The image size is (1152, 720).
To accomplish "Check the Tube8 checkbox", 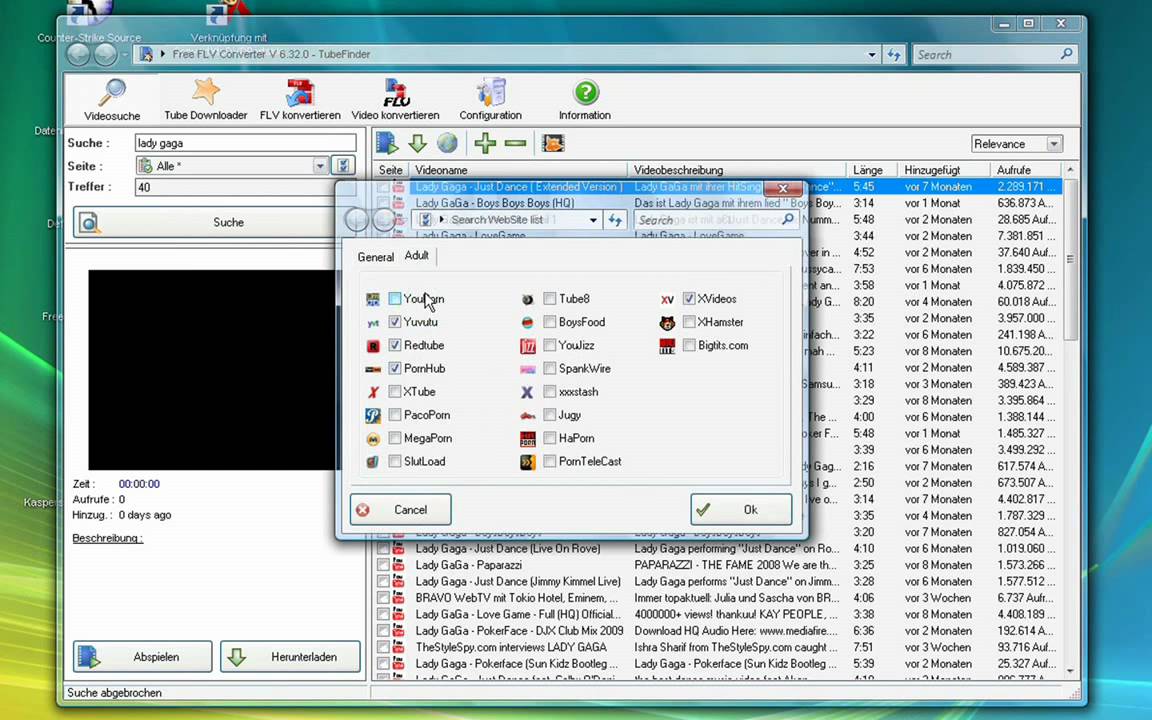I will pos(550,299).
